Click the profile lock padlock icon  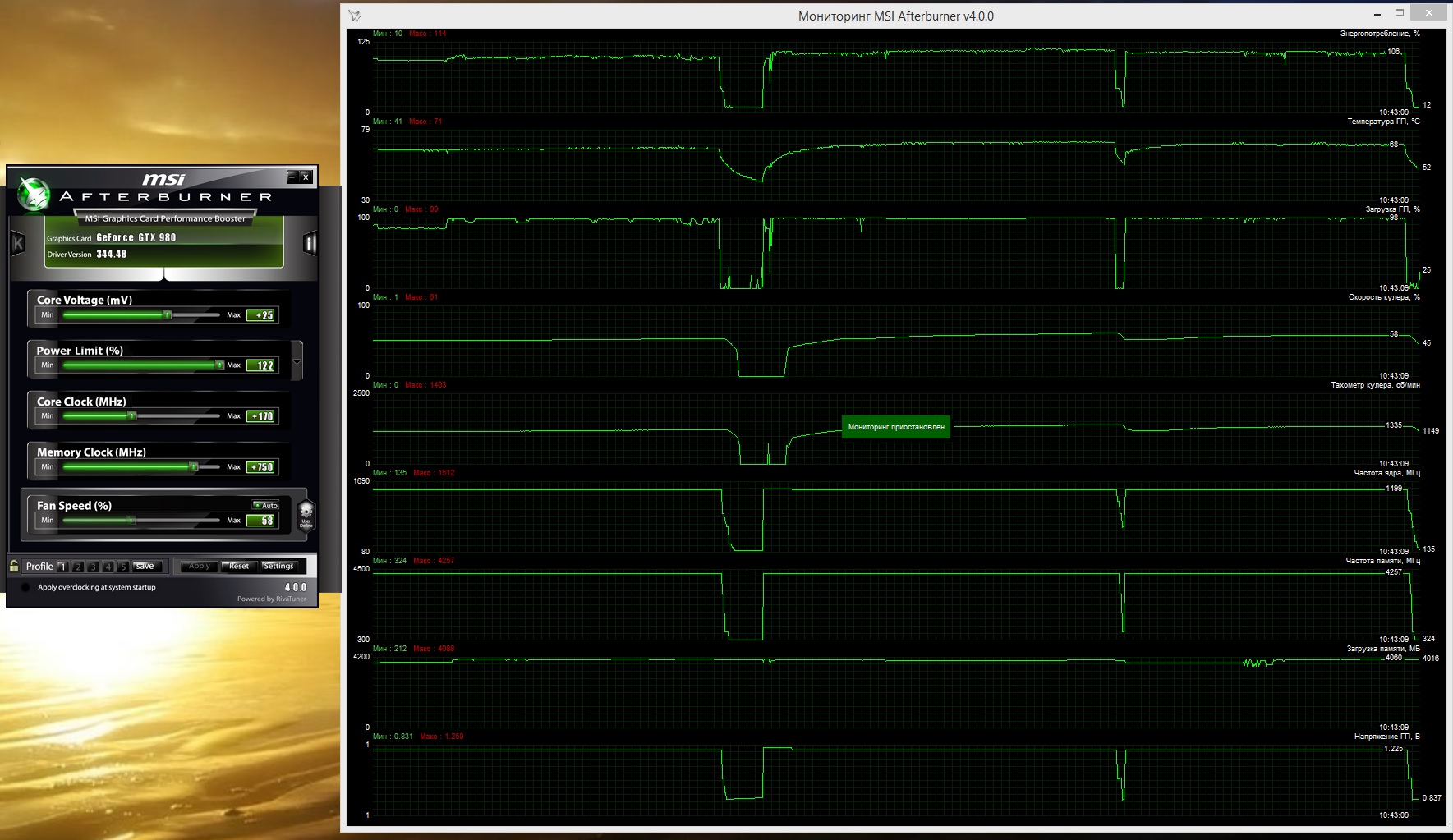(14, 566)
